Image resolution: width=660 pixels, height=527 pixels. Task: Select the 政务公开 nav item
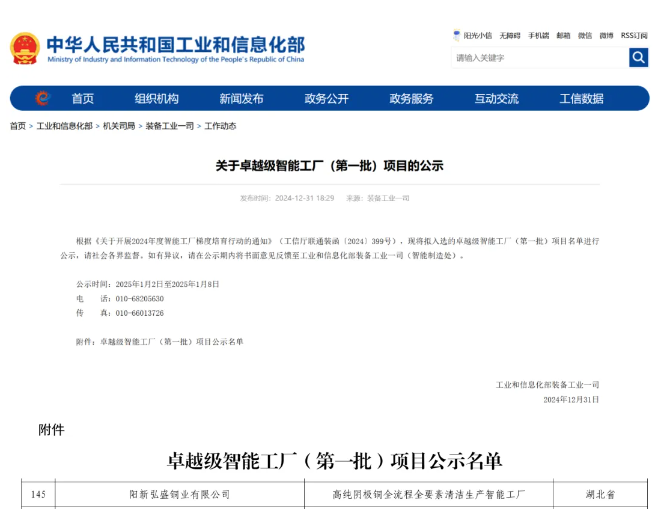pyautogui.click(x=327, y=98)
